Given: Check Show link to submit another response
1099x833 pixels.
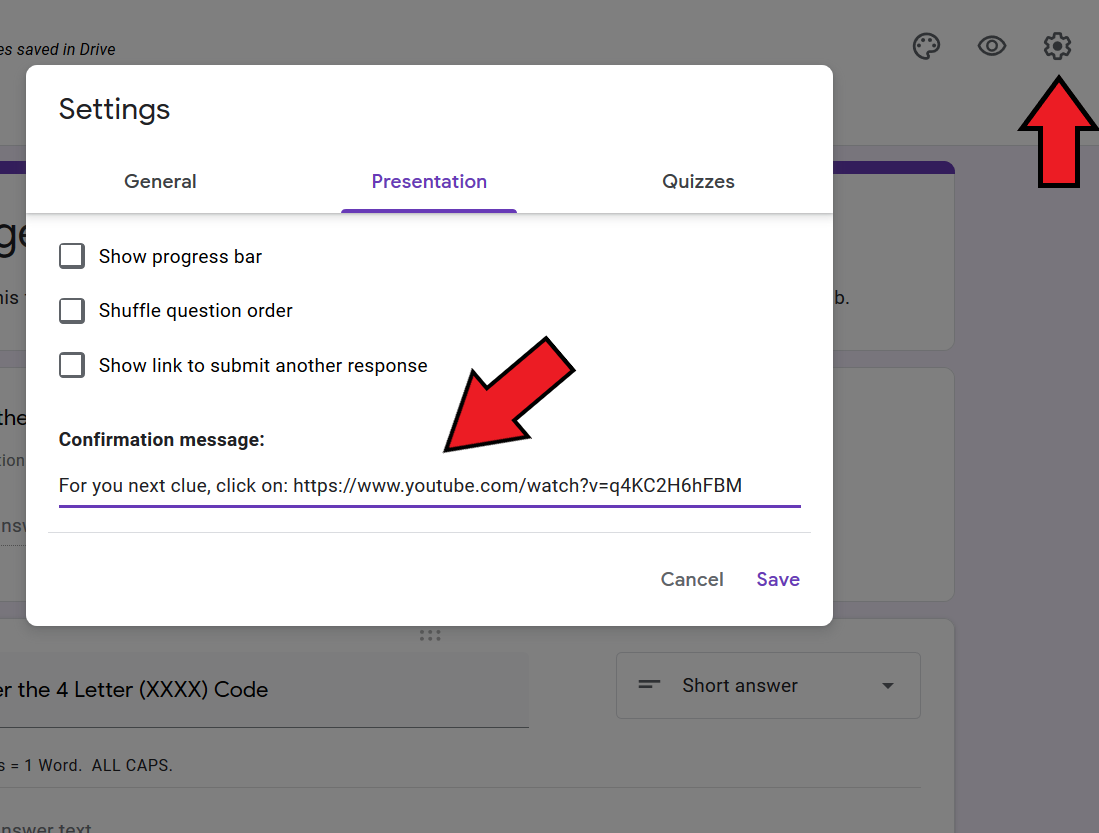Looking at the screenshot, I should [x=71, y=365].
